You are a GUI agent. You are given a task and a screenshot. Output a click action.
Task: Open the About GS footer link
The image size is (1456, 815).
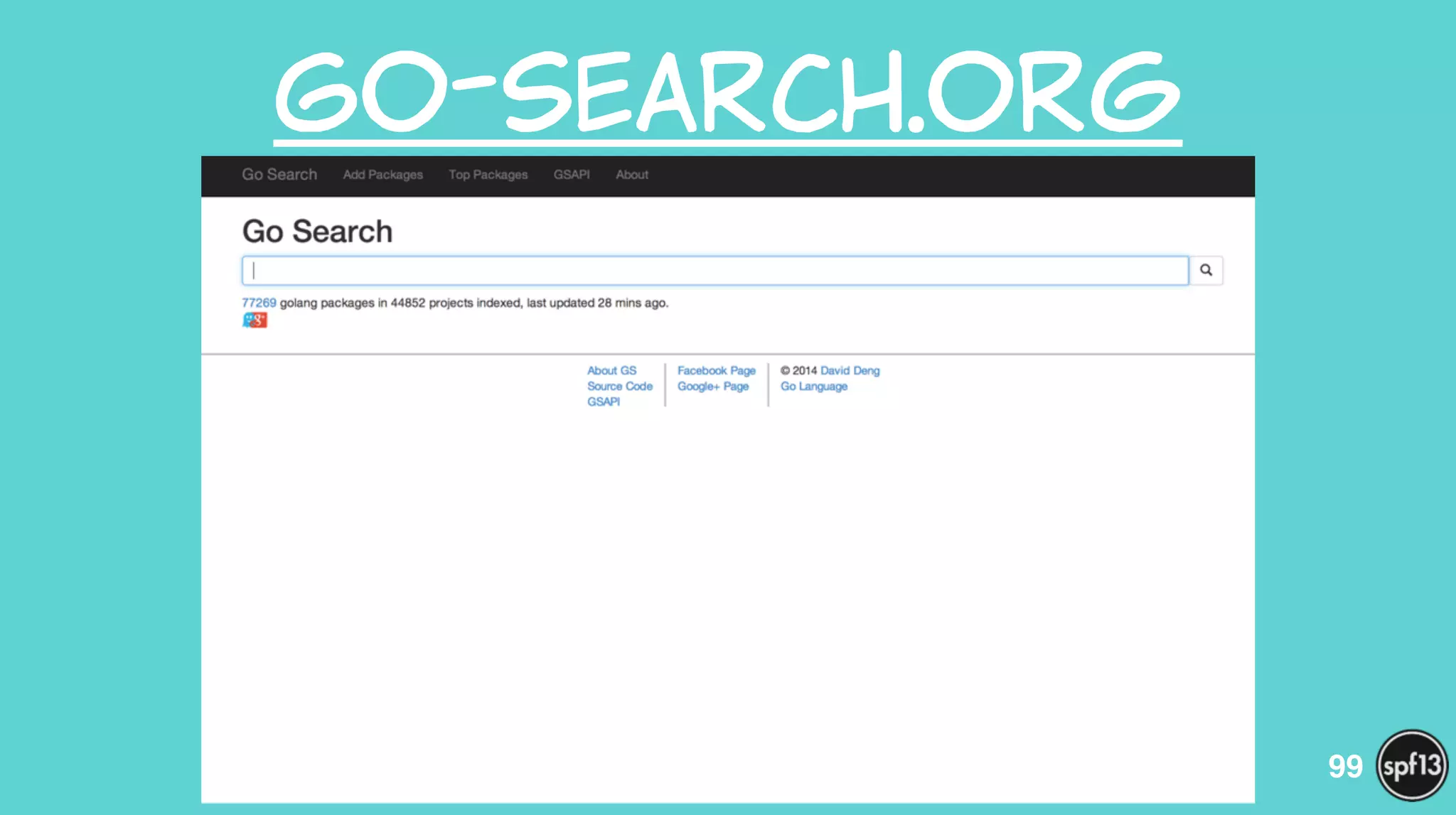pyautogui.click(x=611, y=371)
